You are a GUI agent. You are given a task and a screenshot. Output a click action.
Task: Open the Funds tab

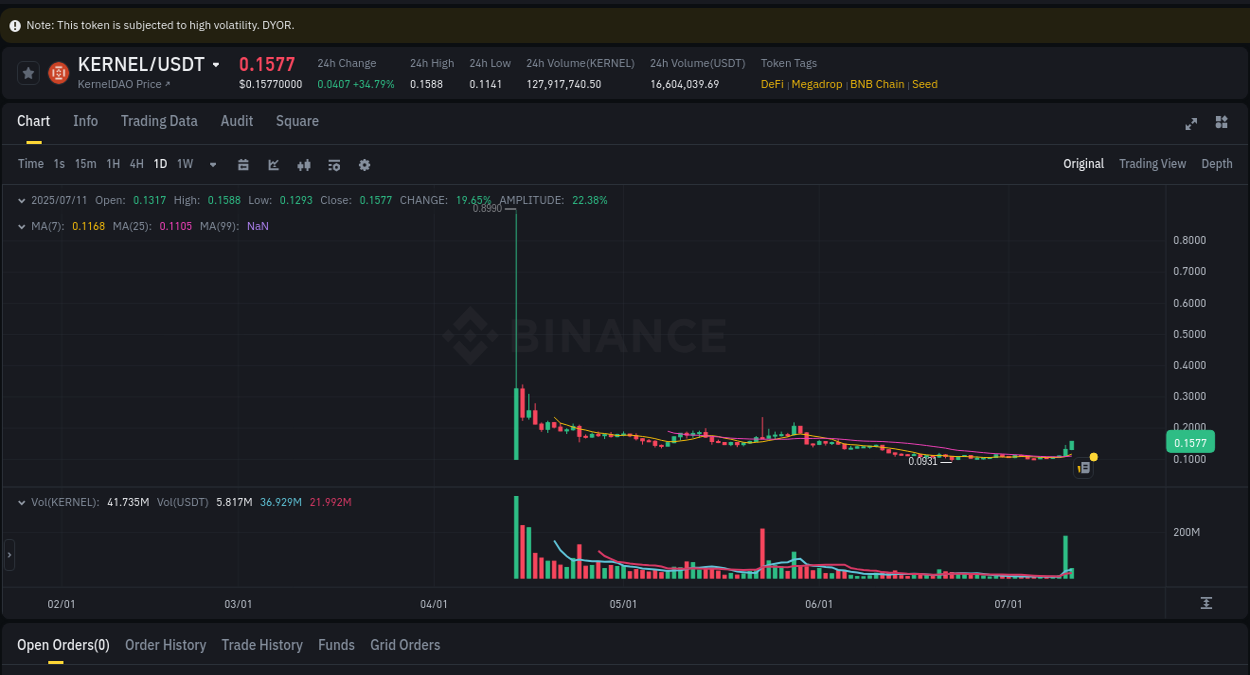(336, 645)
